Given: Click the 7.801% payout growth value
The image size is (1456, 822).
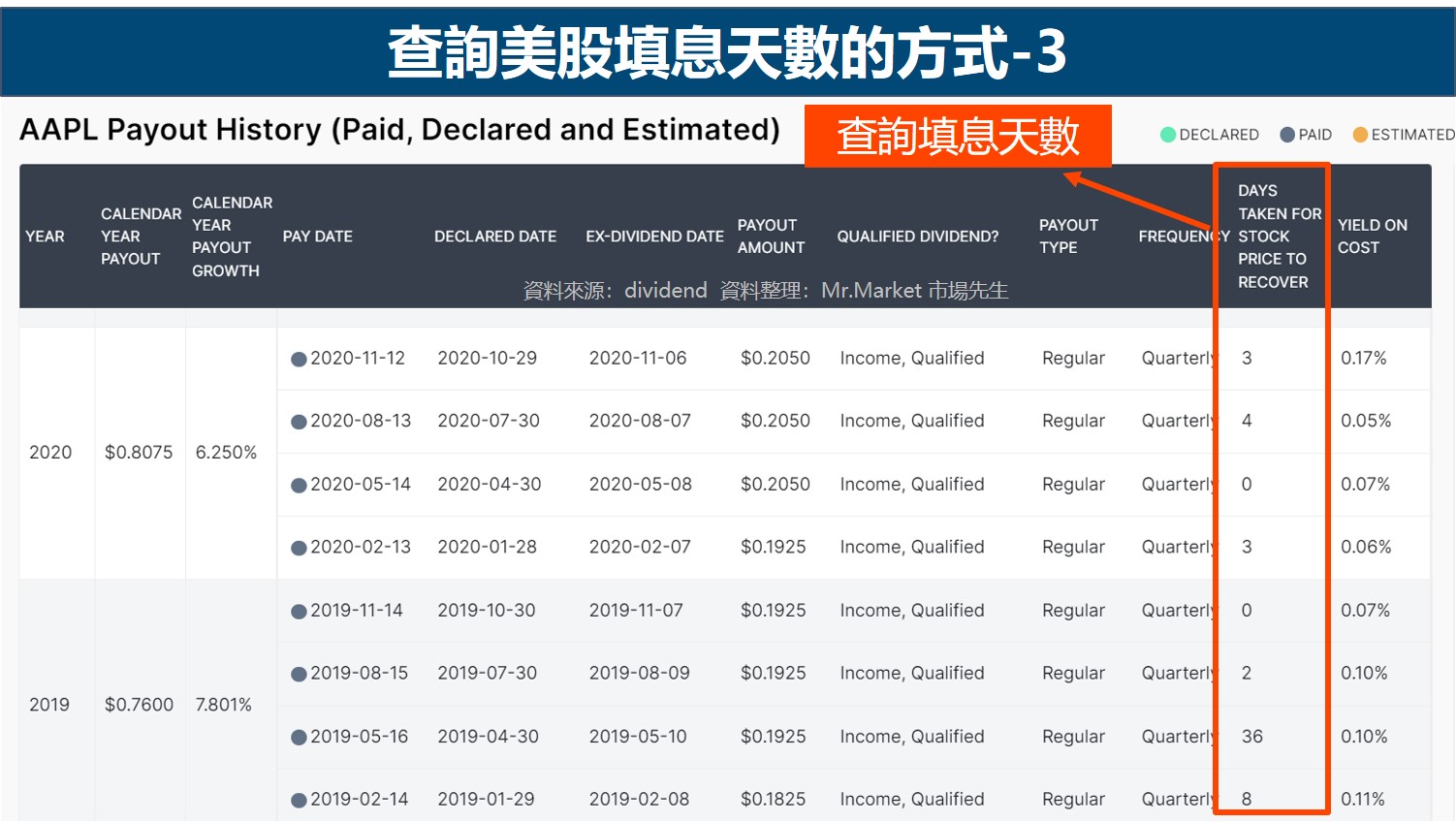Looking at the screenshot, I should (x=223, y=705).
